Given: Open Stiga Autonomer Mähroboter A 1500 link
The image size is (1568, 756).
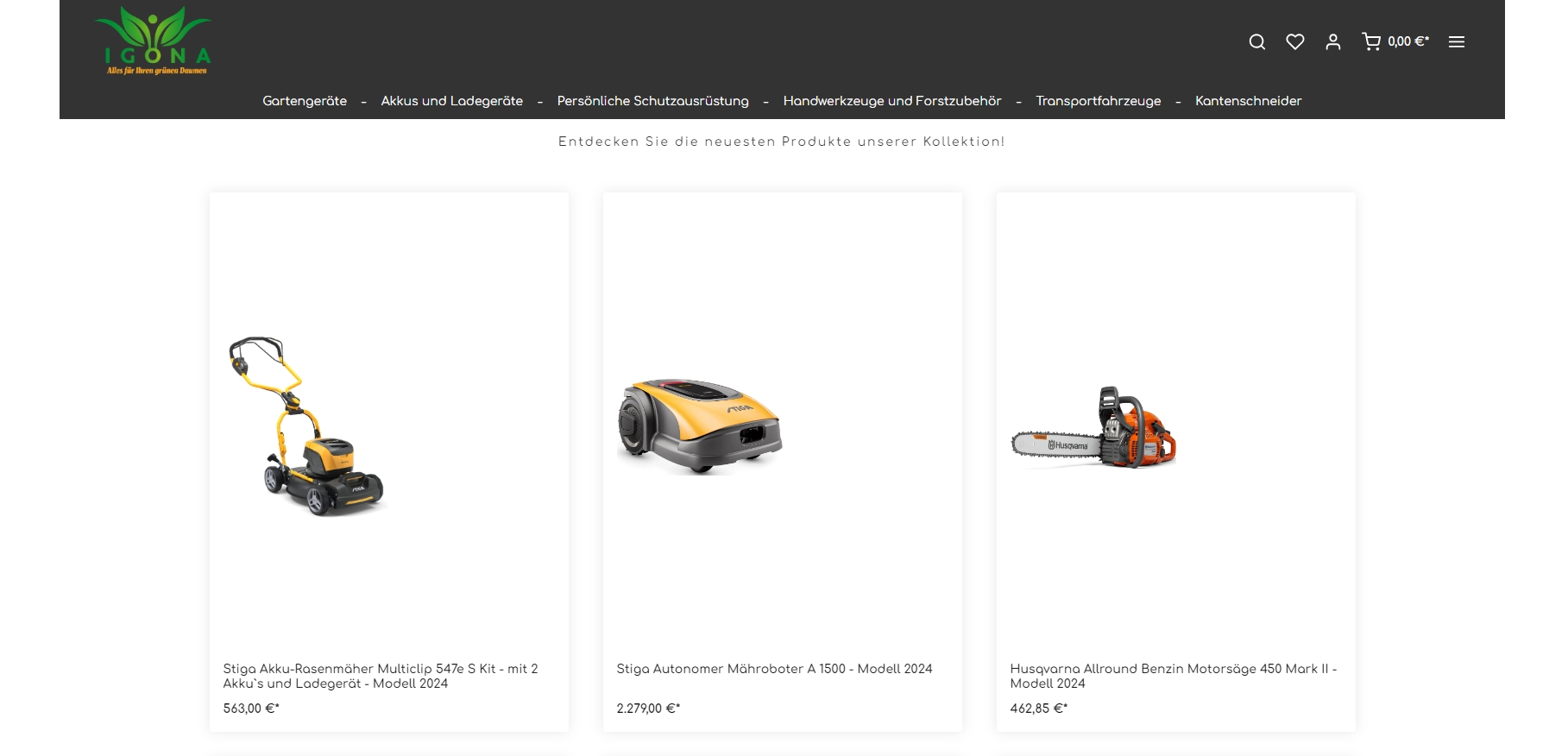Looking at the screenshot, I should tap(774, 669).
